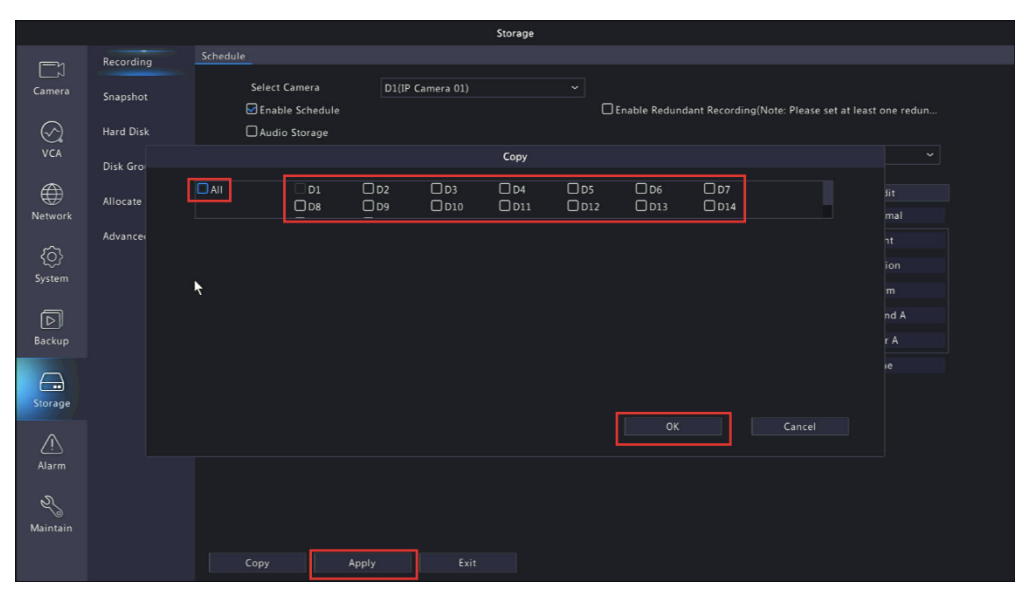Toggle the Audio Storage checkbox
This screenshot has height=594, width=1032.
[x=252, y=131]
